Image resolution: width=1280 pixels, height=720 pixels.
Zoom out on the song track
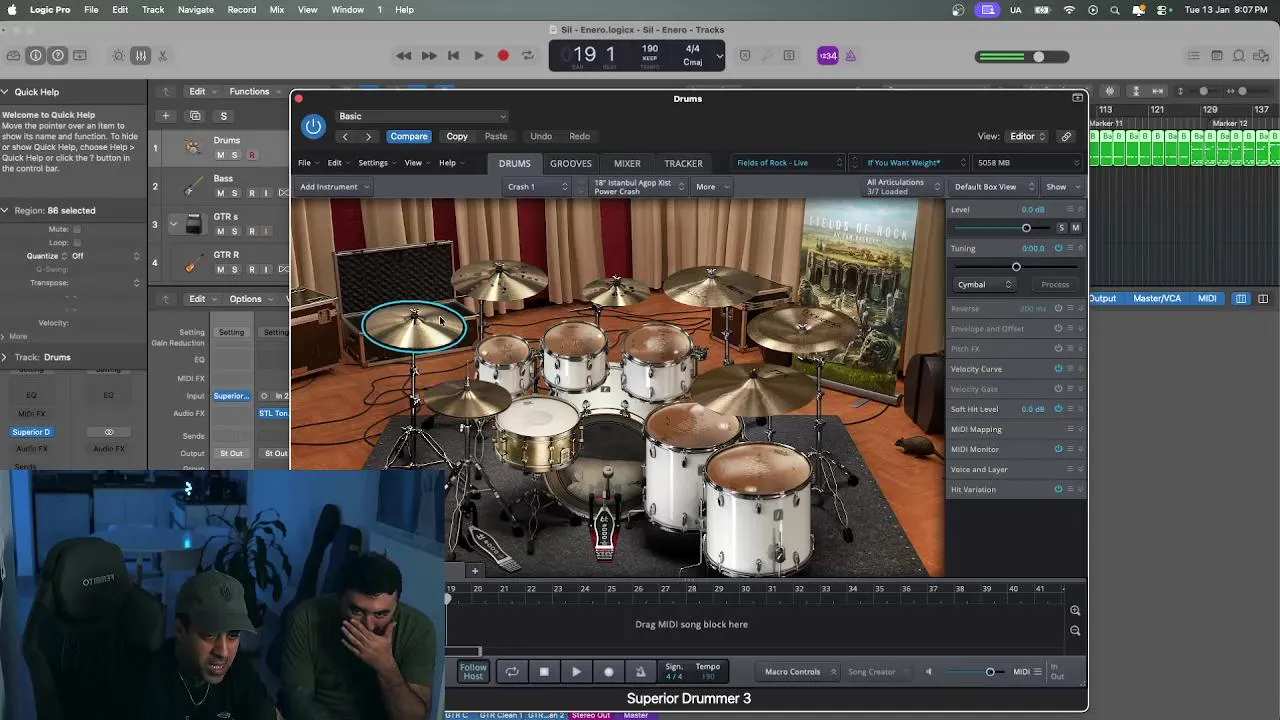[x=1075, y=631]
